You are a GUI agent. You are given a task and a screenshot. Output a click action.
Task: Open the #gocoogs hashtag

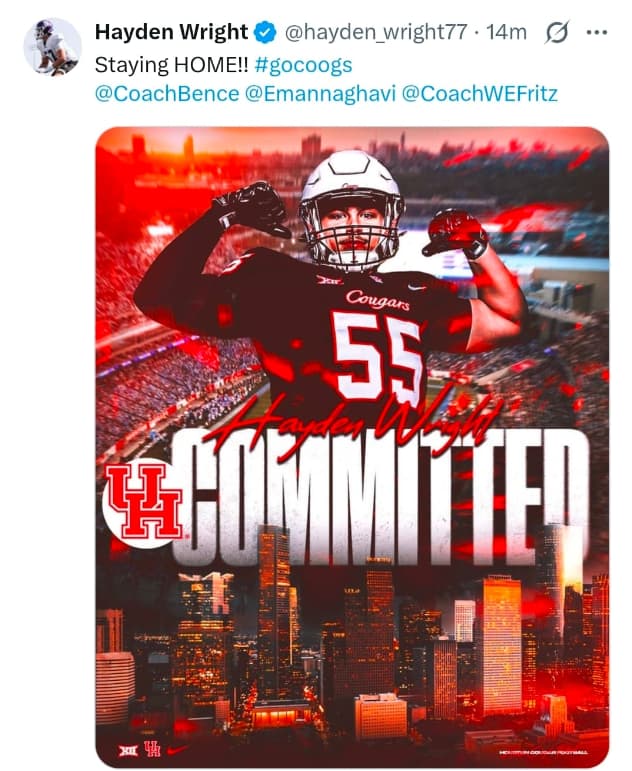tap(304, 65)
